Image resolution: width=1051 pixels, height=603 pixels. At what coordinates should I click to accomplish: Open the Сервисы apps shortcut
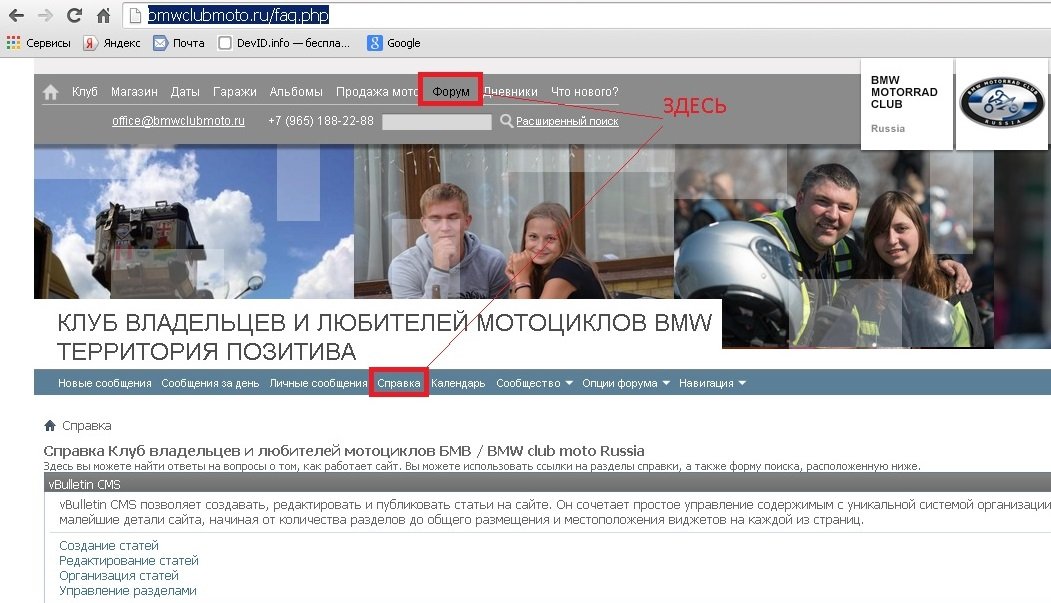click(39, 43)
